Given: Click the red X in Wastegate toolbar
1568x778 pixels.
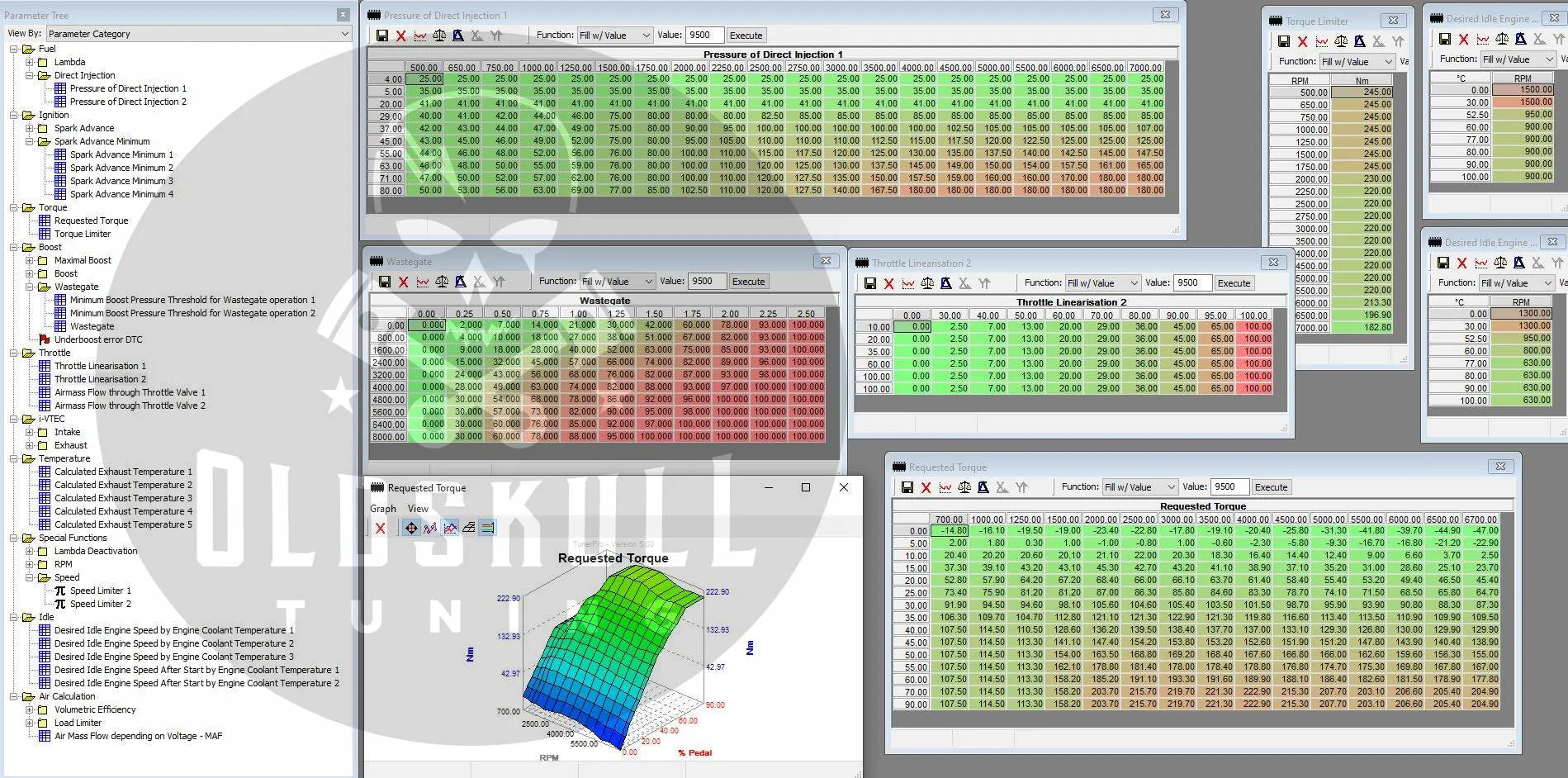Looking at the screenshot, I should [403, 282].
